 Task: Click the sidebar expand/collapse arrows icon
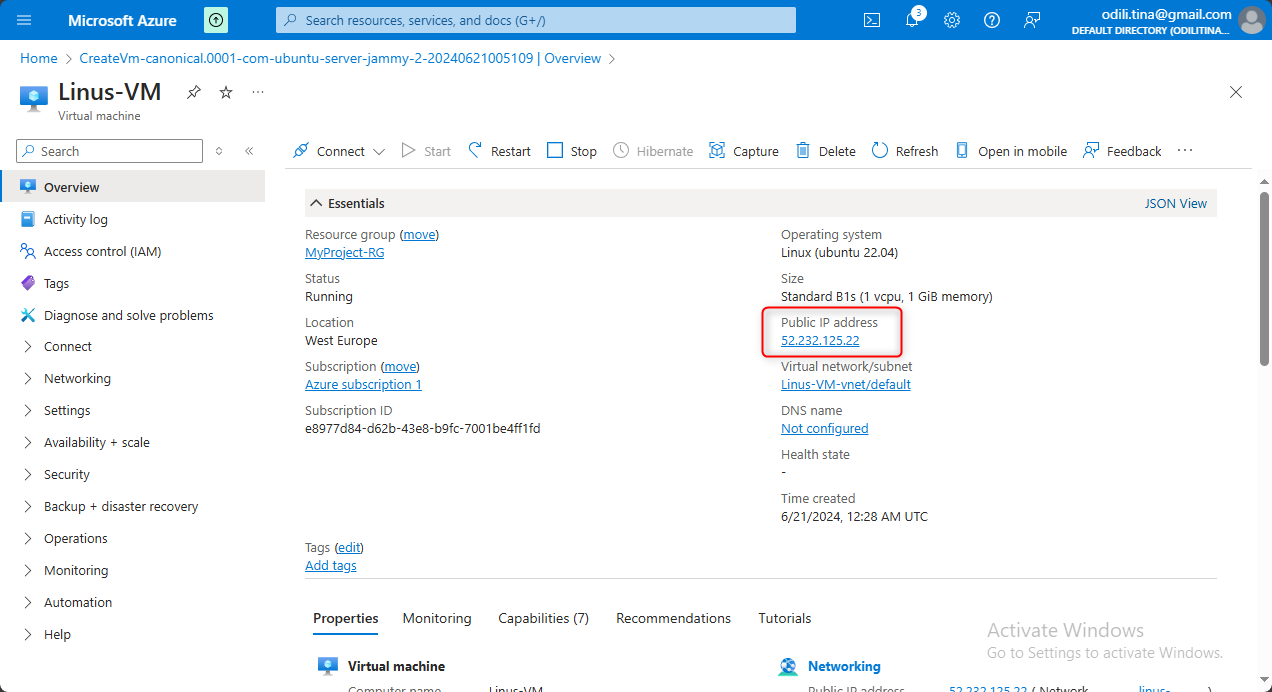(220, 151)
